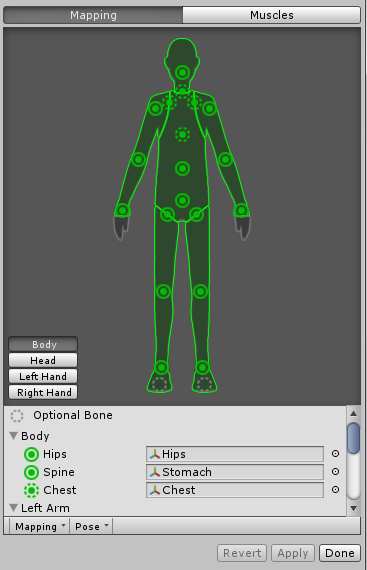Screen dimensions: 367x570
Task: Select the hips bone circle on avatar
Action: [182, 200]
